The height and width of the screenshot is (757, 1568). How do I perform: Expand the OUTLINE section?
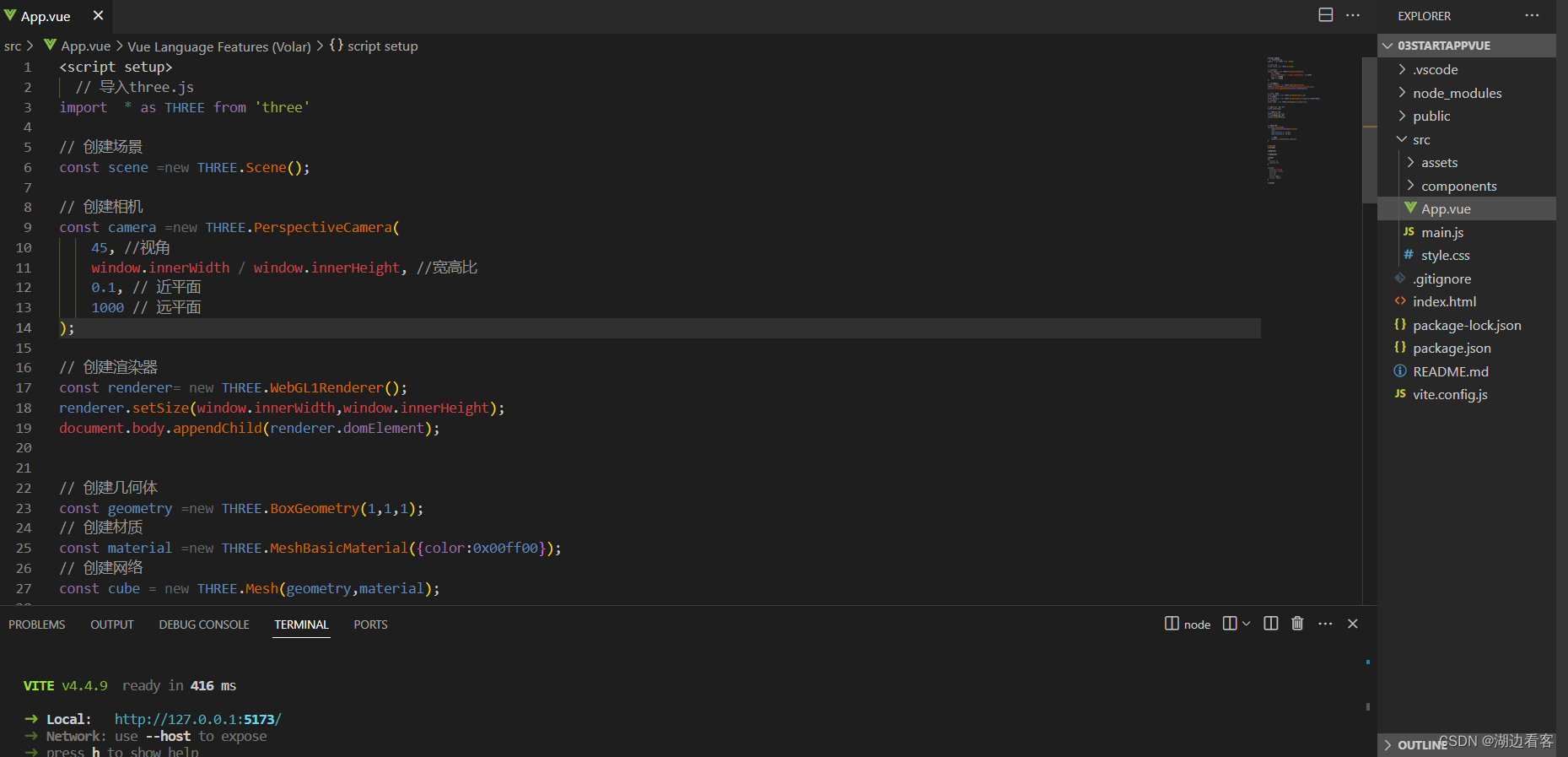click(x=1421, y=744)
